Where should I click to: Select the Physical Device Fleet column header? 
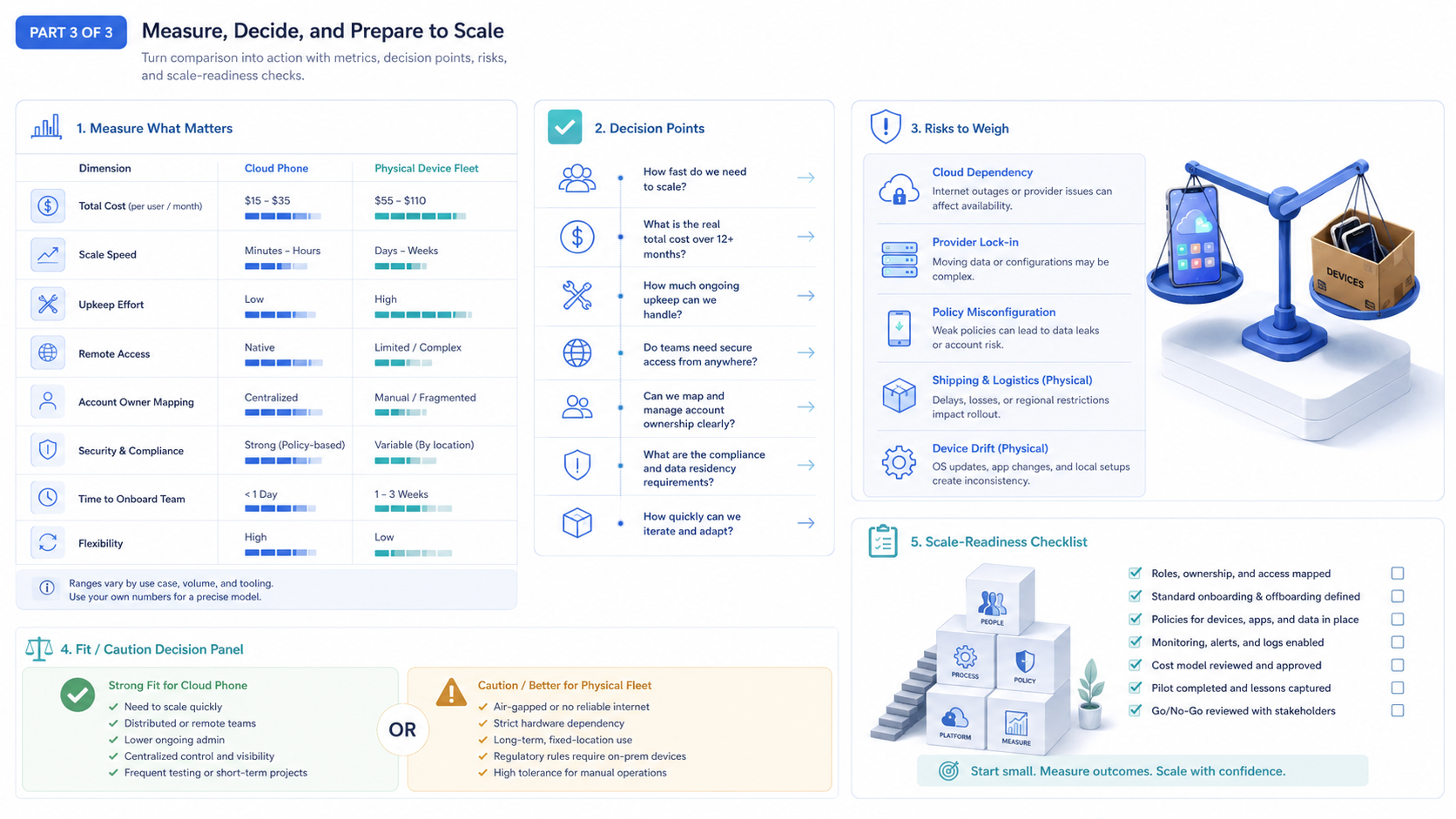point(427,169)
